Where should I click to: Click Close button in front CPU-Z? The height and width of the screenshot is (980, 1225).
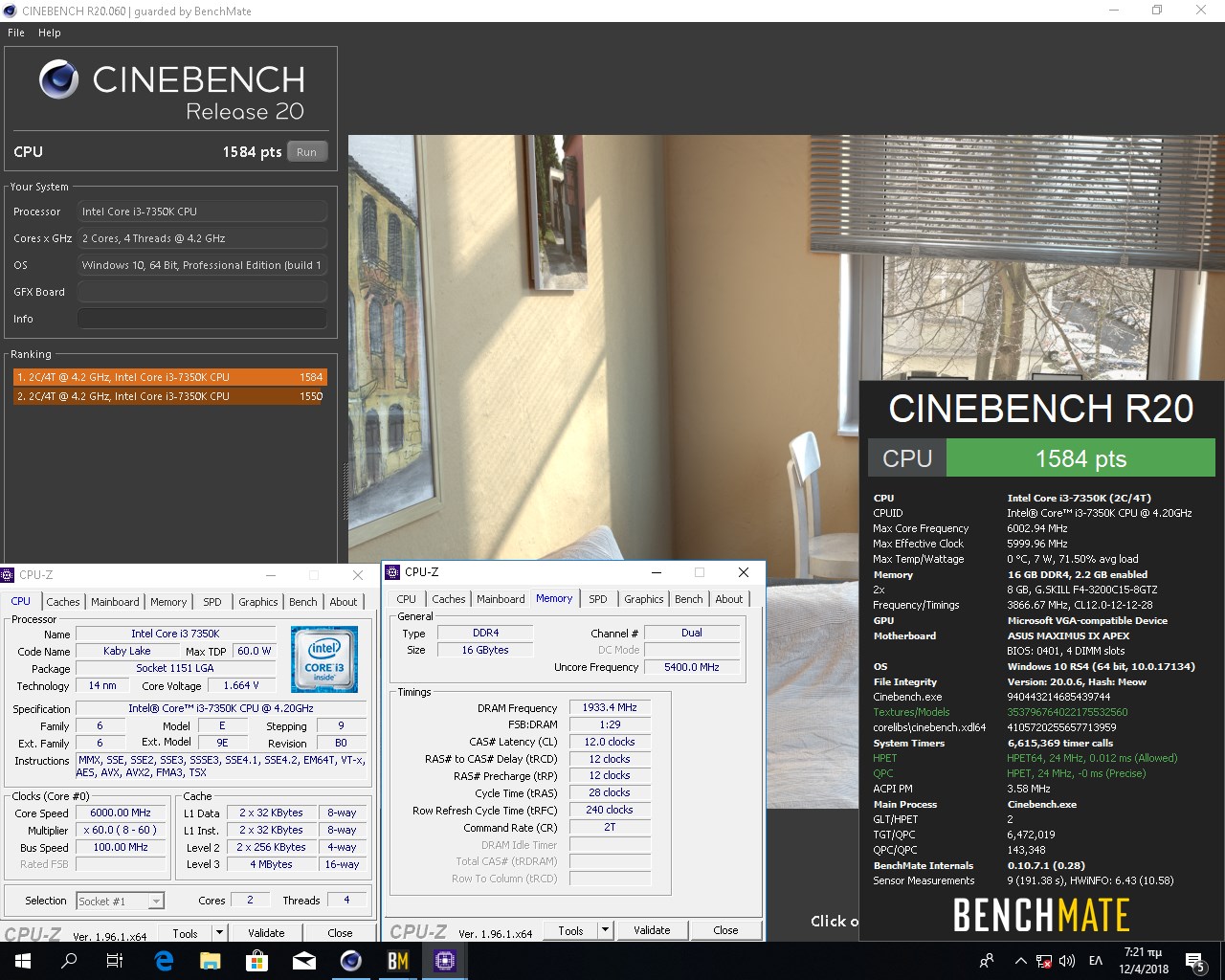725,930
